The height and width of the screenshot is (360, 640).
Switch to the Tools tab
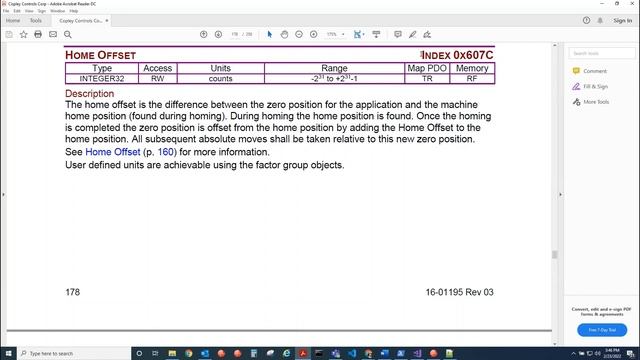tap(36, 20)
